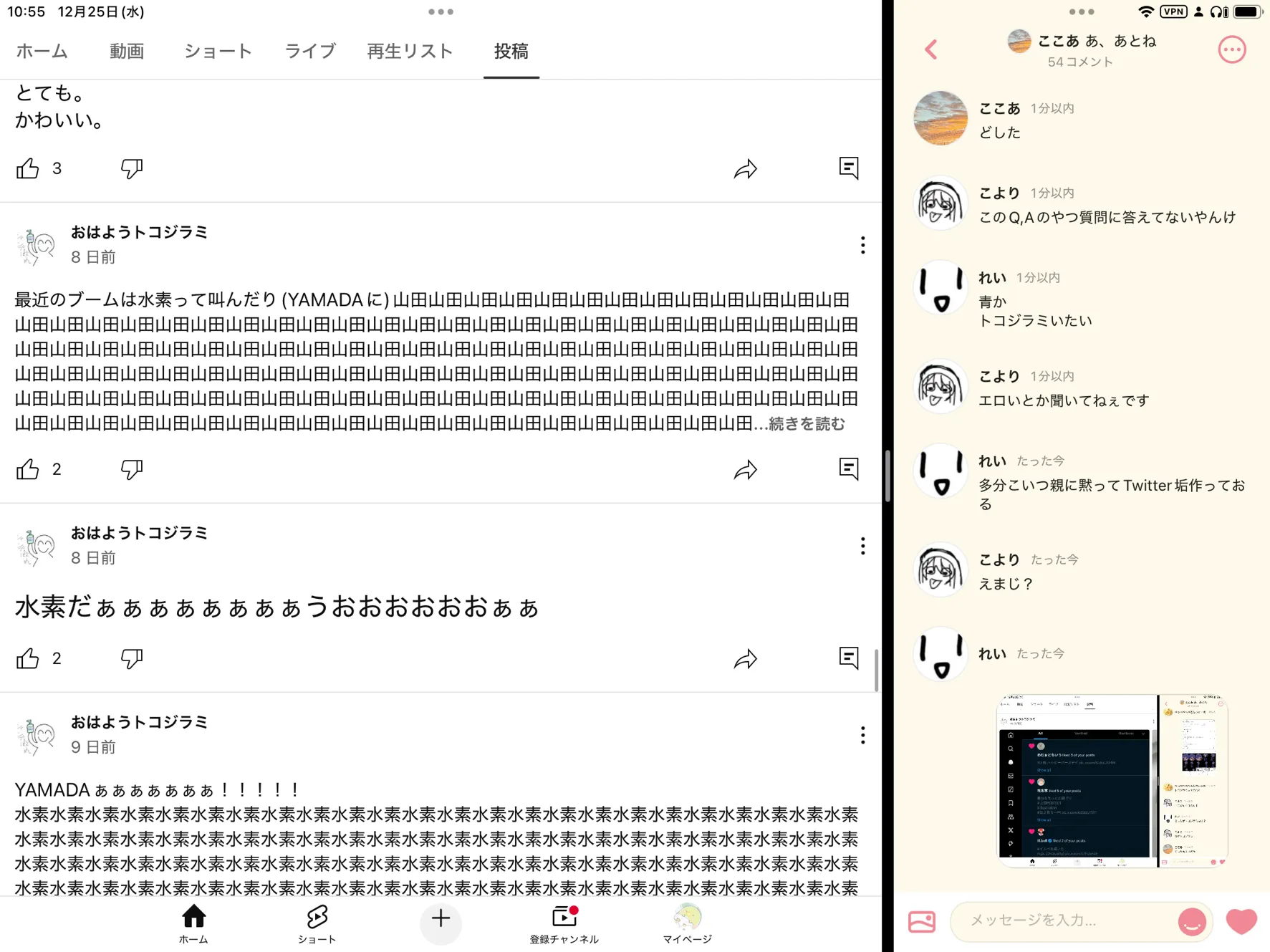The height and width of the screenshot is (952, 1270).
Task: Go back in the chat app
Action: [930, 49]
